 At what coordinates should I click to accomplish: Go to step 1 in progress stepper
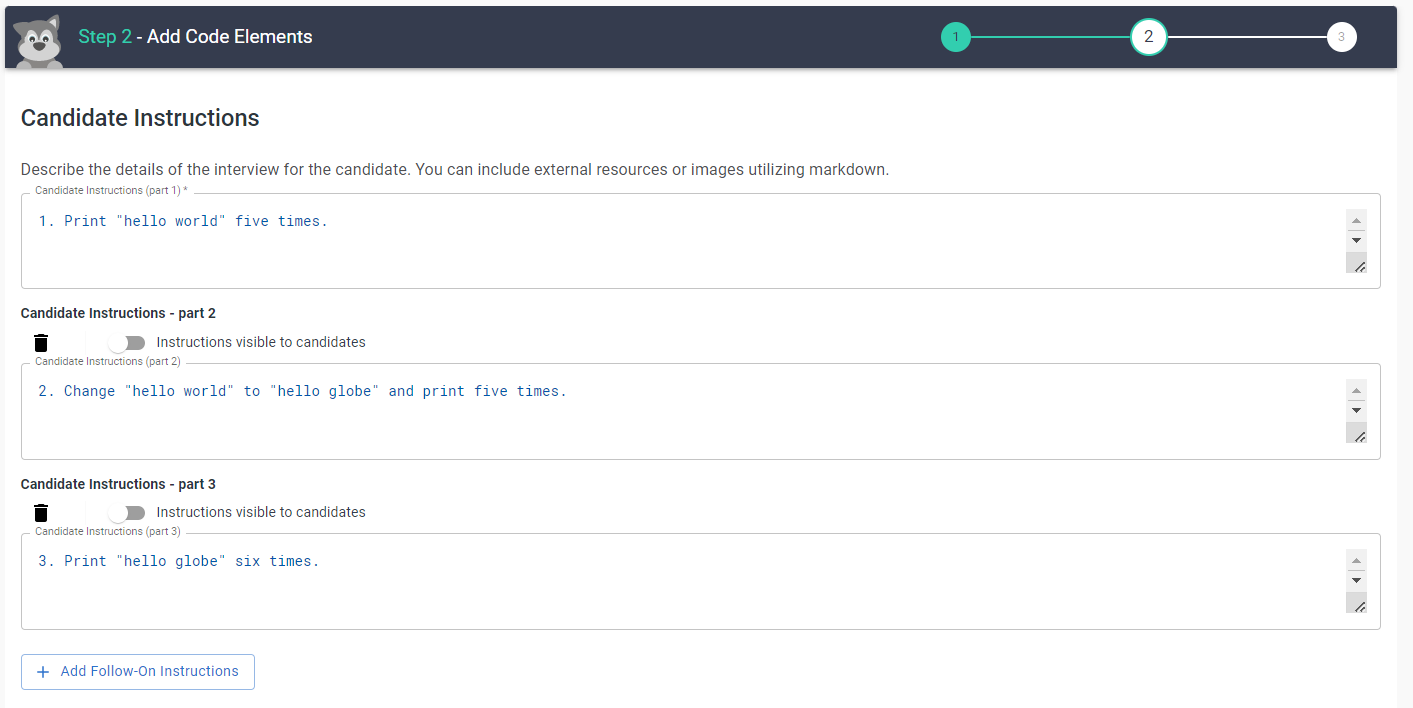(x=955, y=38)
